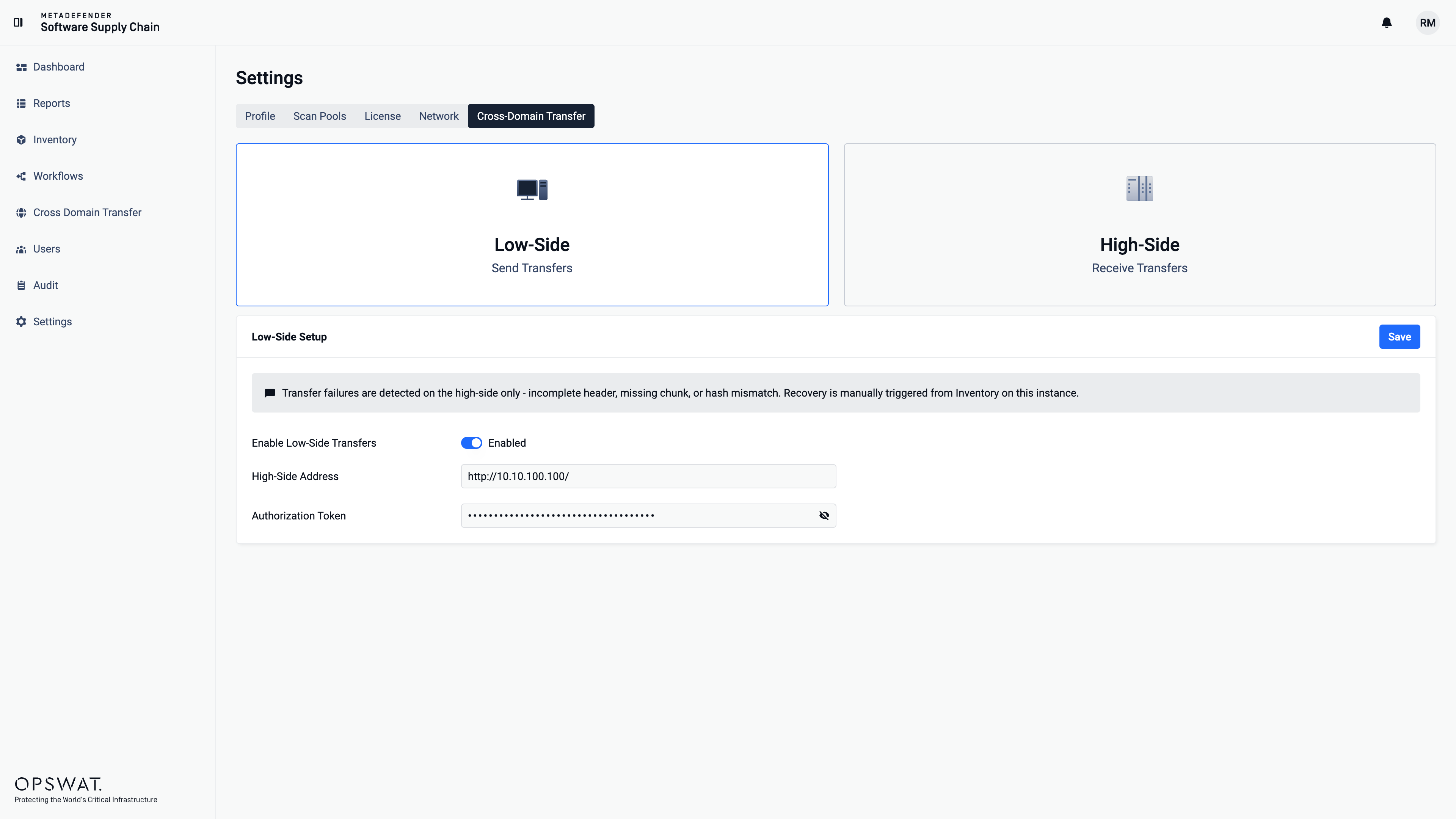Go to Reports in sidebar
The height and width of the screenshot is (819, 1456).
(52, 104)
